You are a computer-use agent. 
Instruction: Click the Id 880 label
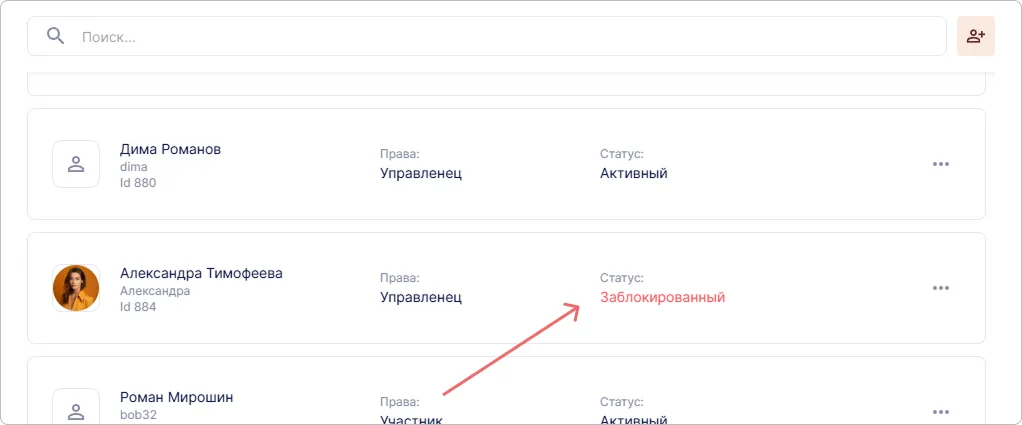pyautogui.click(x=138, y=183)
